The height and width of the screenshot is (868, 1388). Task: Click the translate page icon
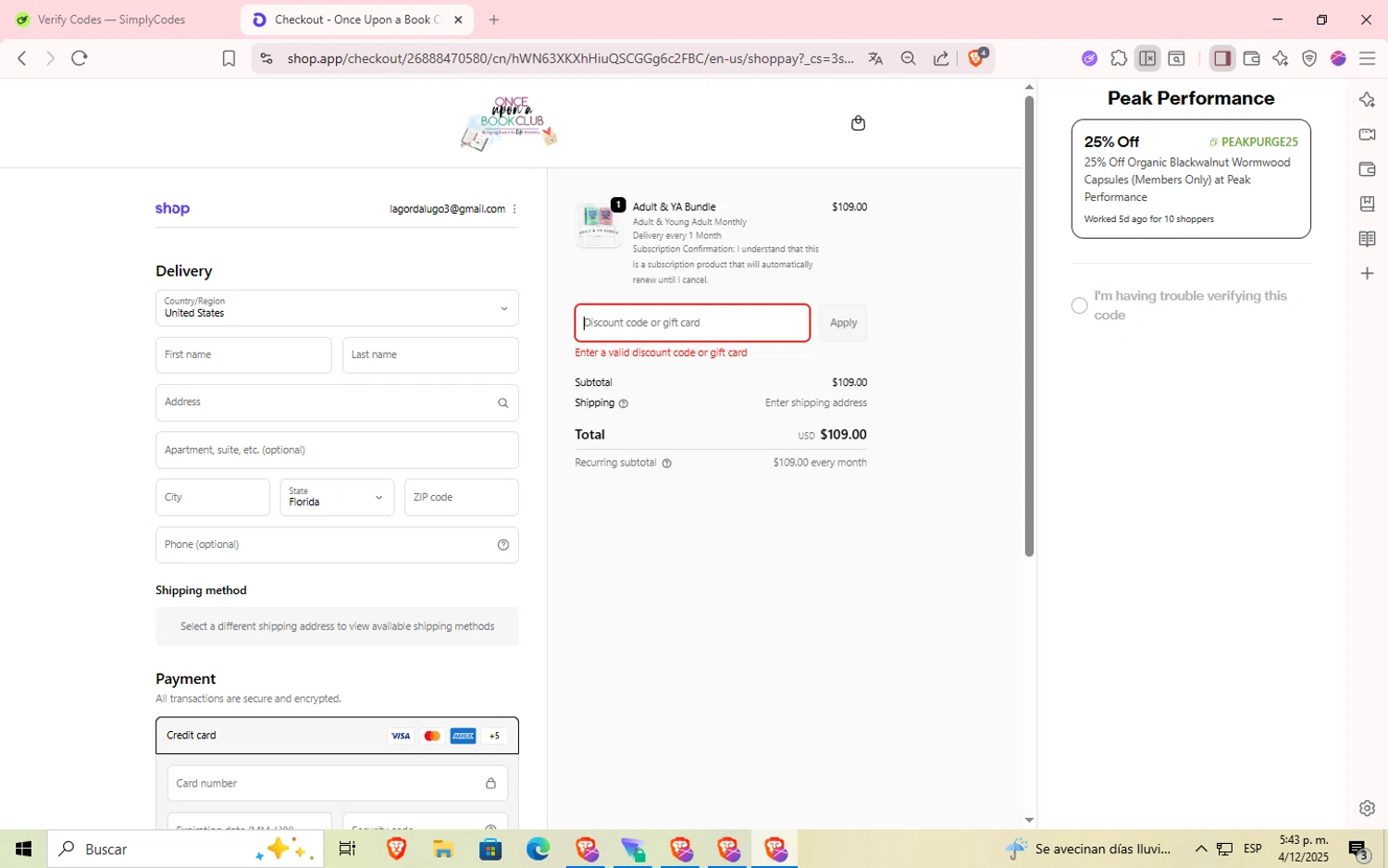click(x=875, y=58)
